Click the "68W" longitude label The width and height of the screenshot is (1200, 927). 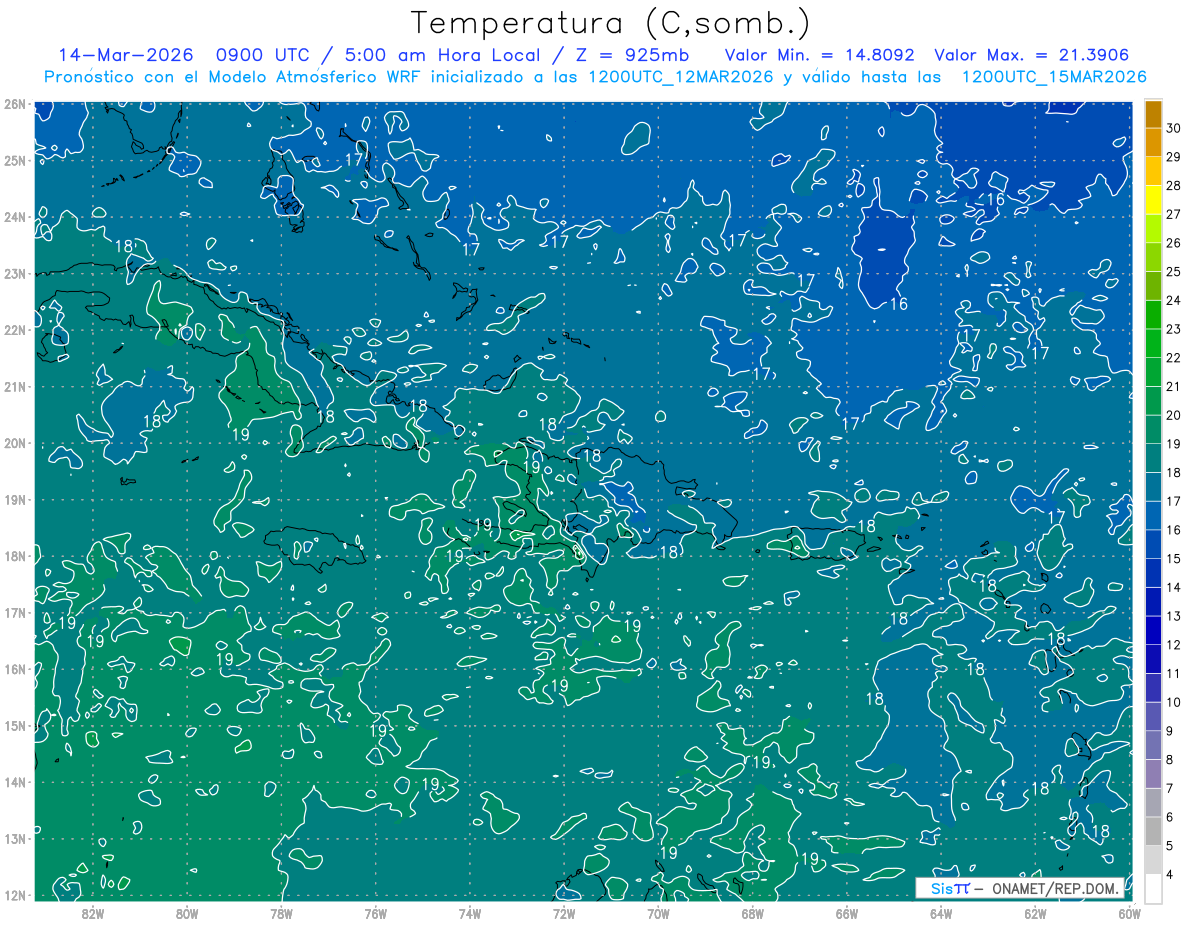point(752,913)
